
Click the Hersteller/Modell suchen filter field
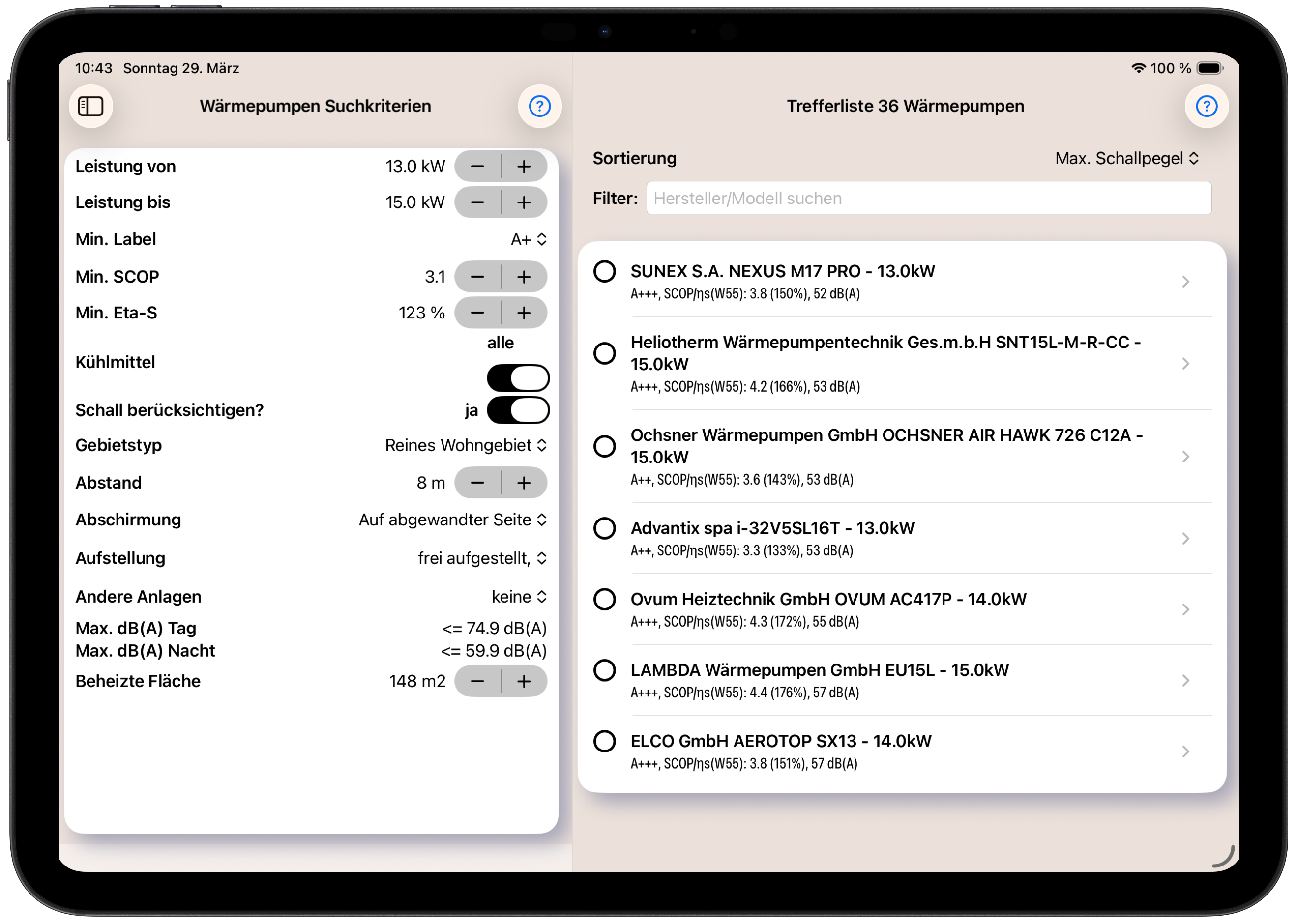[x=928, y=199]
